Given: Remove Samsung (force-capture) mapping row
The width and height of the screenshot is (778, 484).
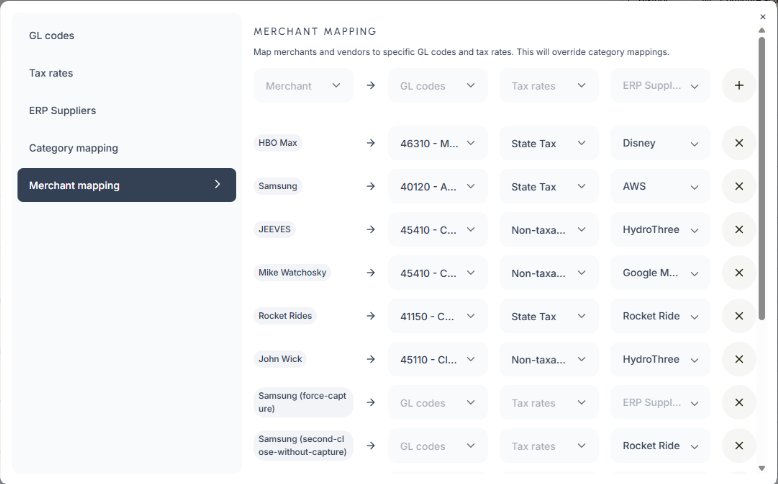Looking at the screenshot, I should pos(739,403).
